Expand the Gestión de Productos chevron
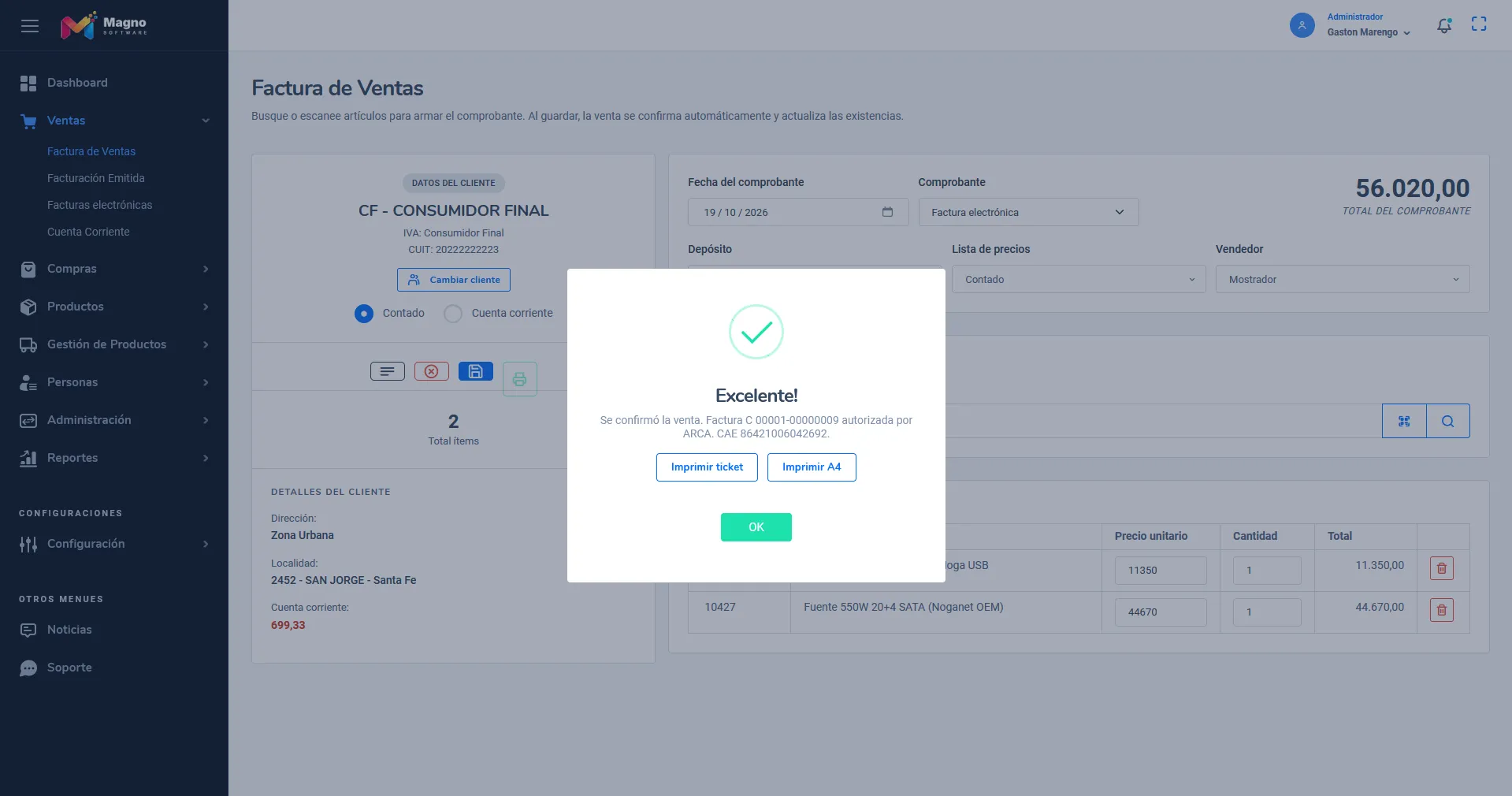The height and width of the screenshot is (796, 1512). point(206,344)
